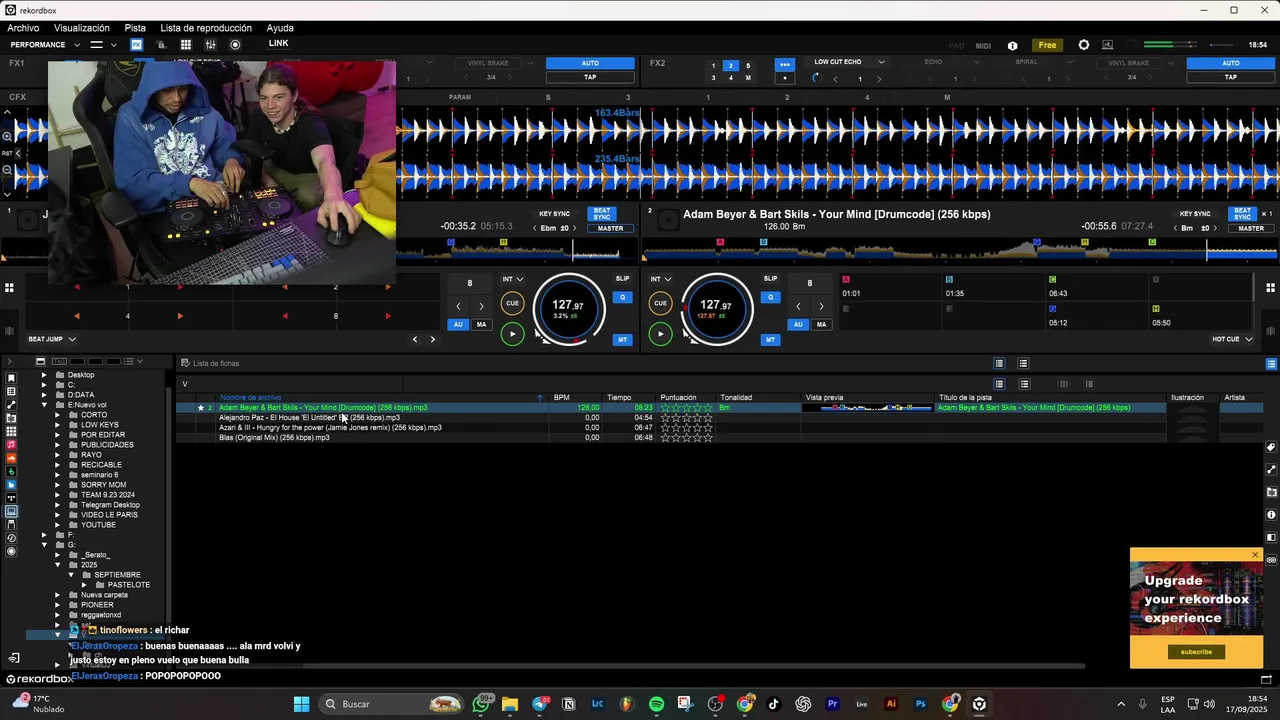Open the Lista de reproducción menu

pos(206,28)
